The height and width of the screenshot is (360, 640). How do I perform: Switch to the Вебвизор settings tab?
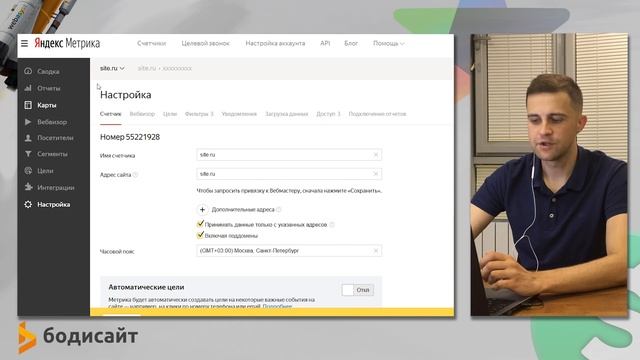point(142,114)
